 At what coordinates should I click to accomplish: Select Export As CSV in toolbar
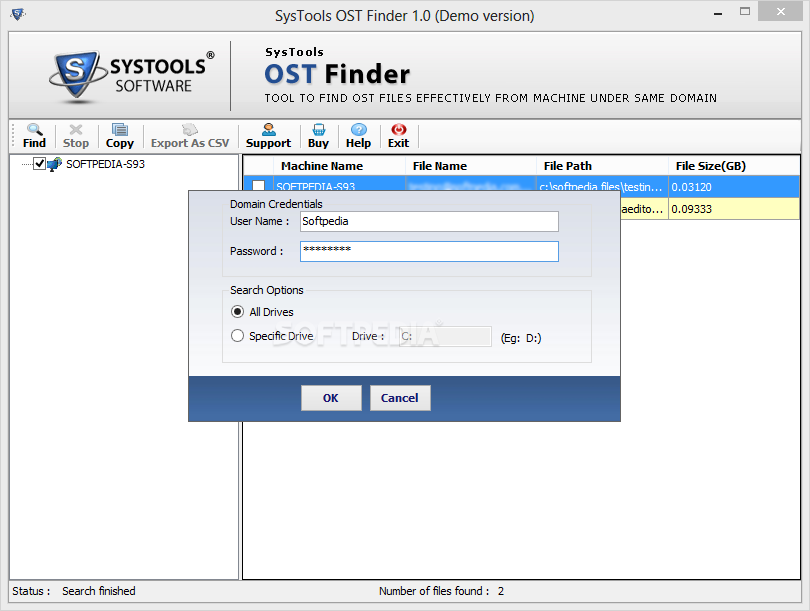pos(190,136)
